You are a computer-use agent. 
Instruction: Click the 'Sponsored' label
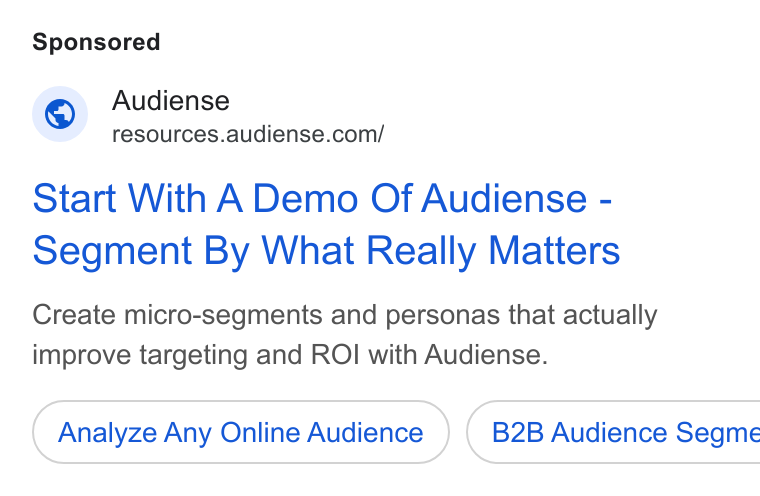click(96, 42)
